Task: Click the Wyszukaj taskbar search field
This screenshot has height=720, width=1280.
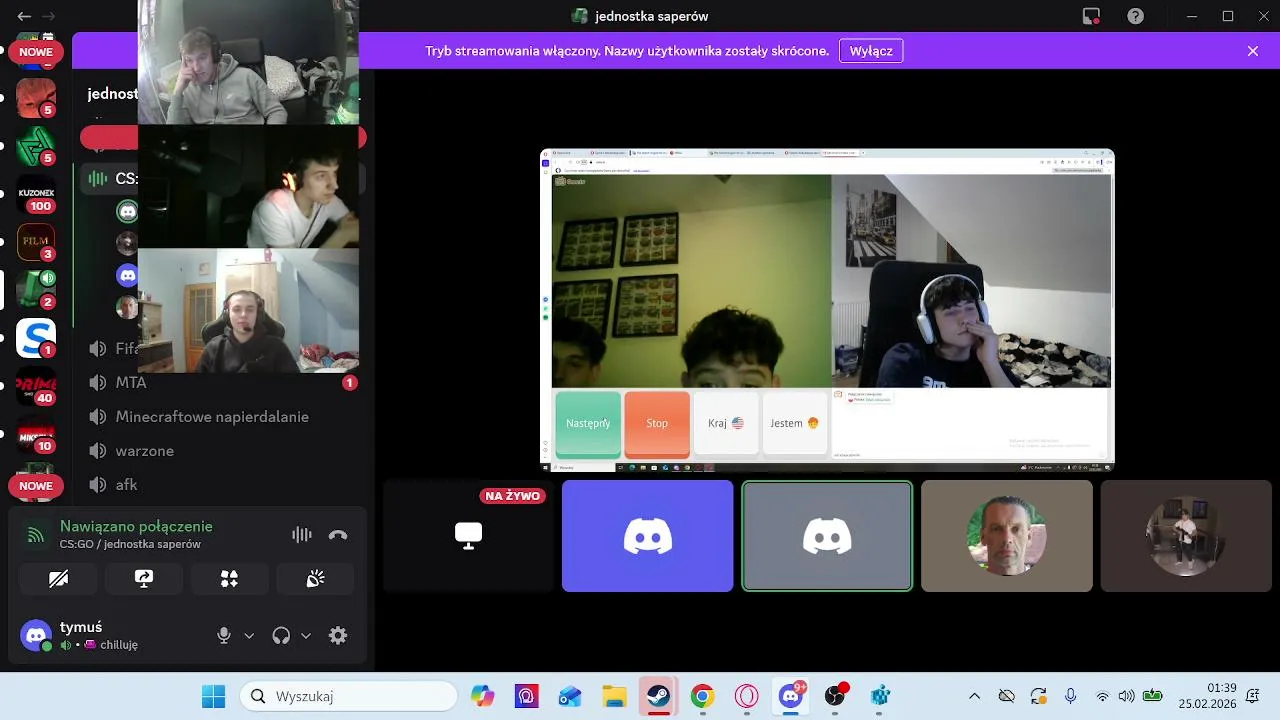Action: (348, 696)
